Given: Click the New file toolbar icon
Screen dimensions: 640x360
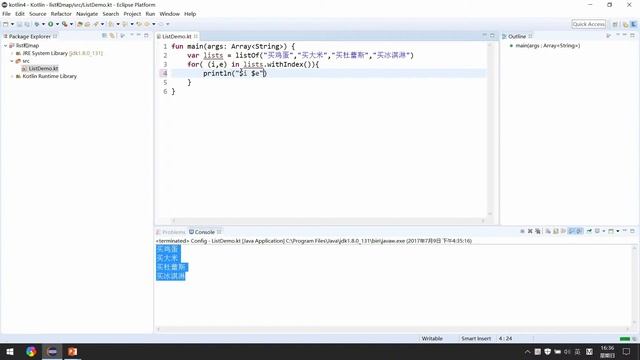Looking at the screenshot, I should pyautogui.click(x=5, y=24).
